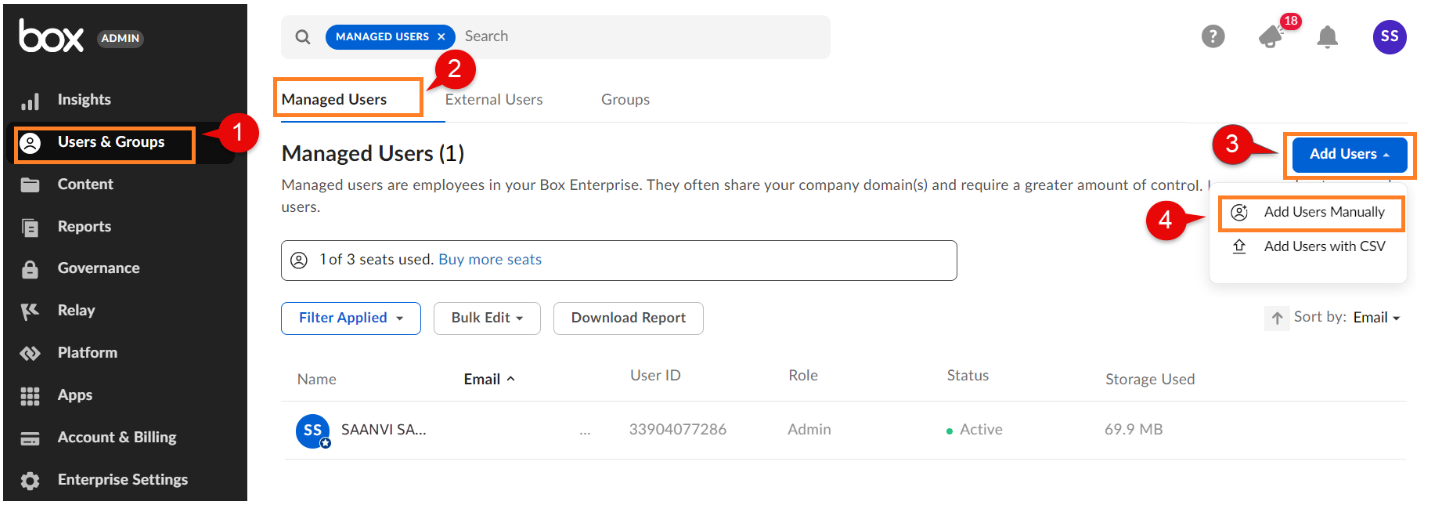
Task: Click the Platform icon in sidebar
Action: pos(30,353)
